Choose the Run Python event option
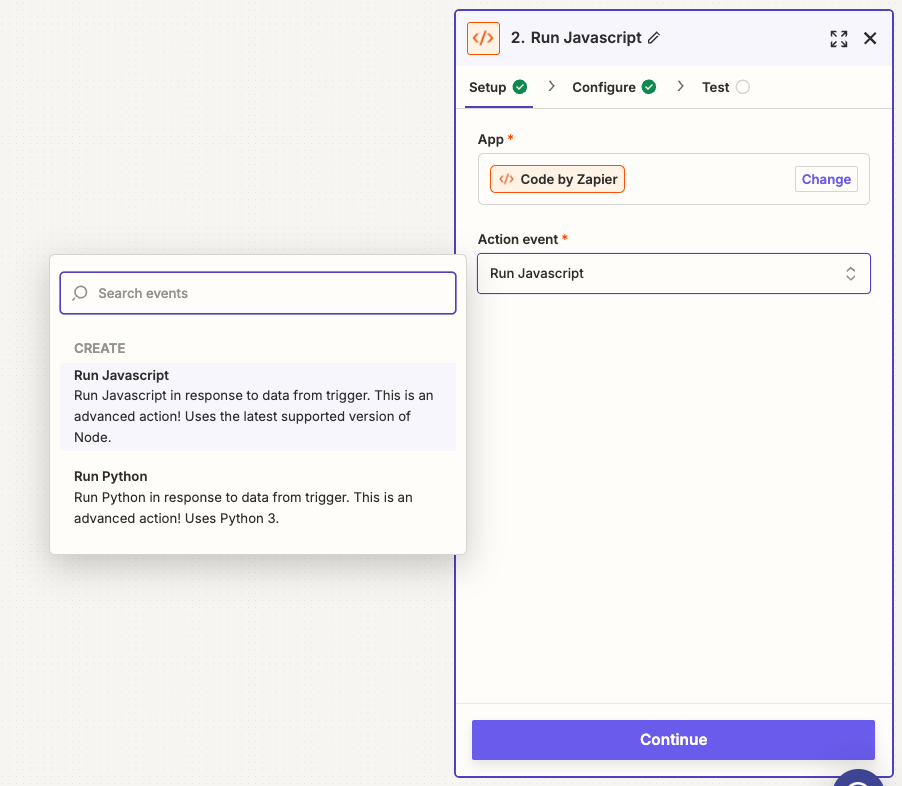The height and width of the screenshot is (786, 902). pos(258,497)
